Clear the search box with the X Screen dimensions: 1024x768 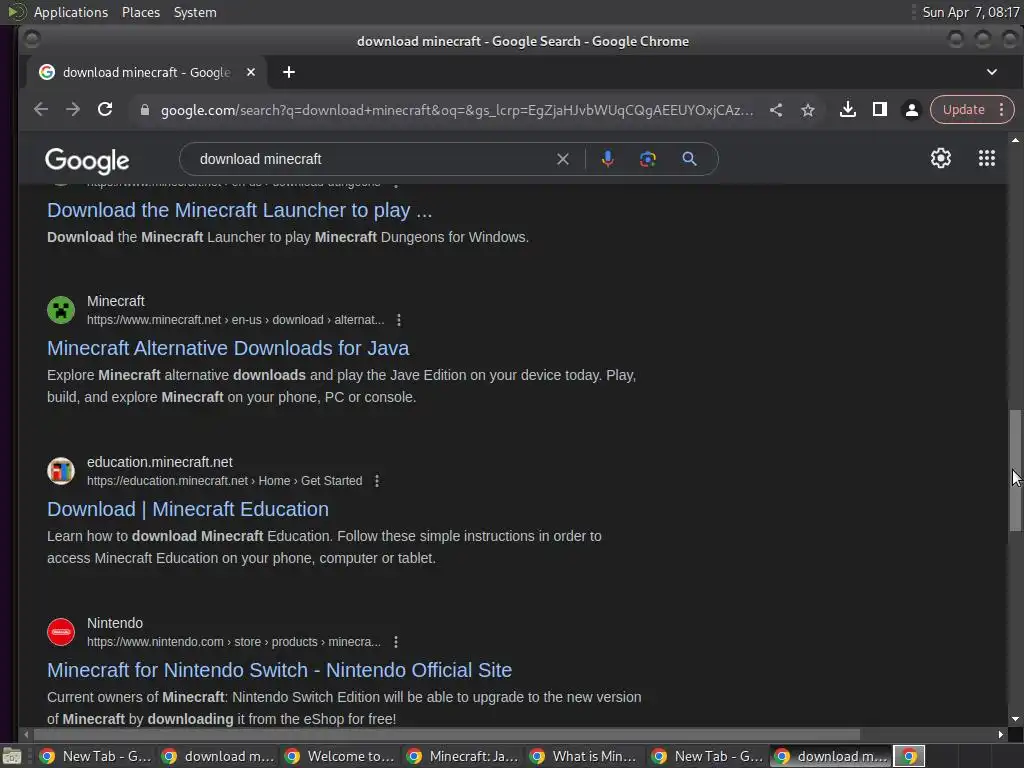point(562,159)
